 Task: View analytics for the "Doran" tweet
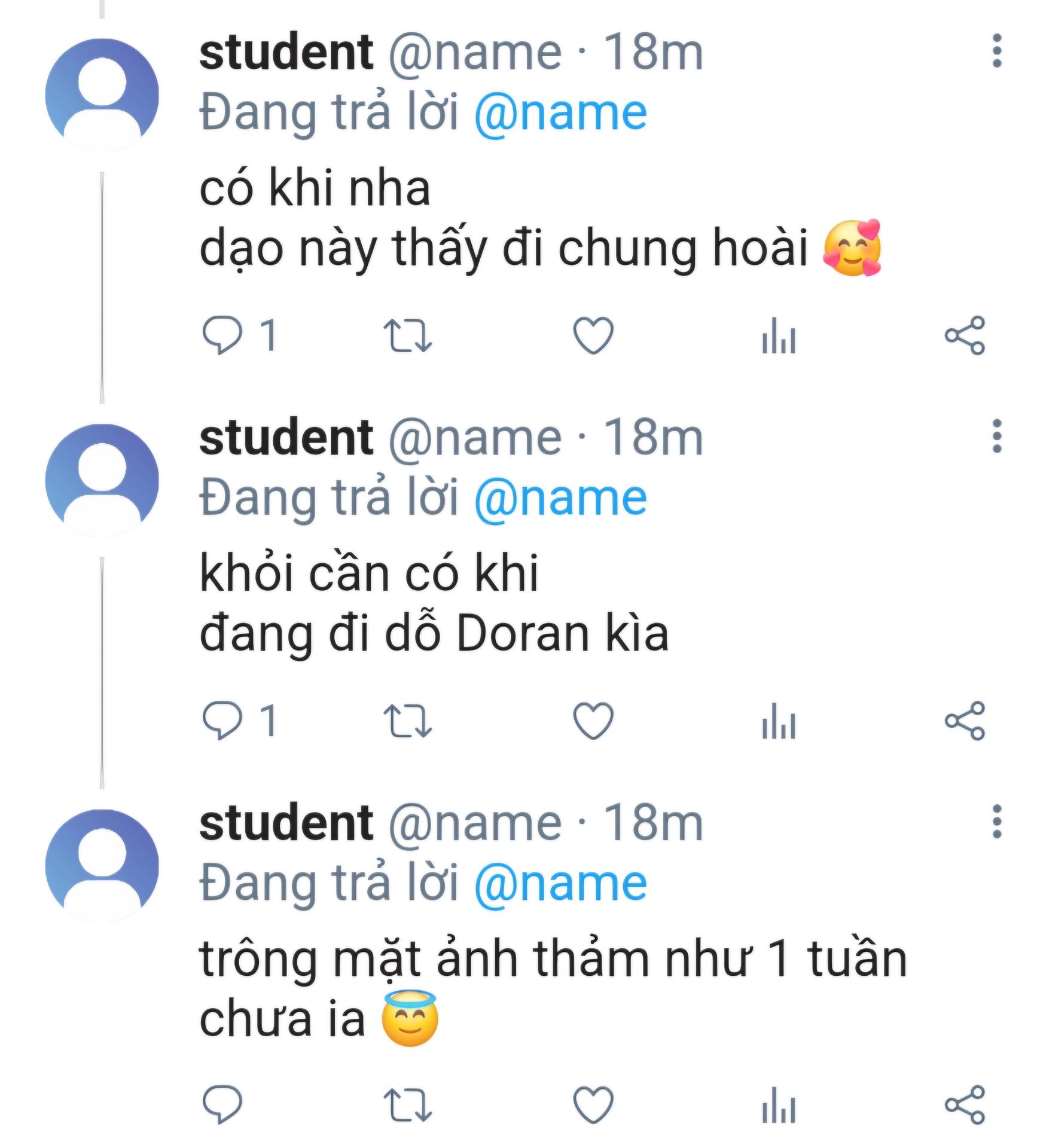coord(778,722)
